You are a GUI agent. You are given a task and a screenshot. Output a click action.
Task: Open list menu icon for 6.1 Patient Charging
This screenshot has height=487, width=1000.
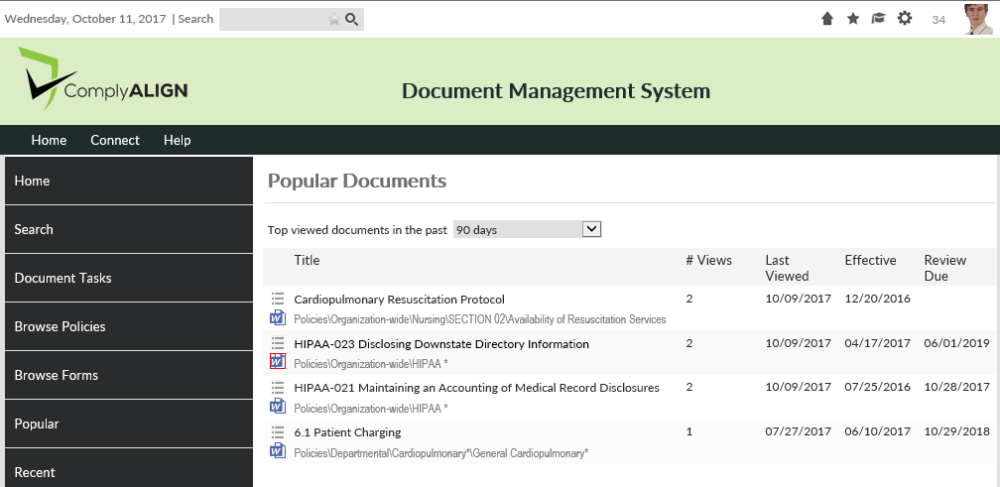click(277, 432)
